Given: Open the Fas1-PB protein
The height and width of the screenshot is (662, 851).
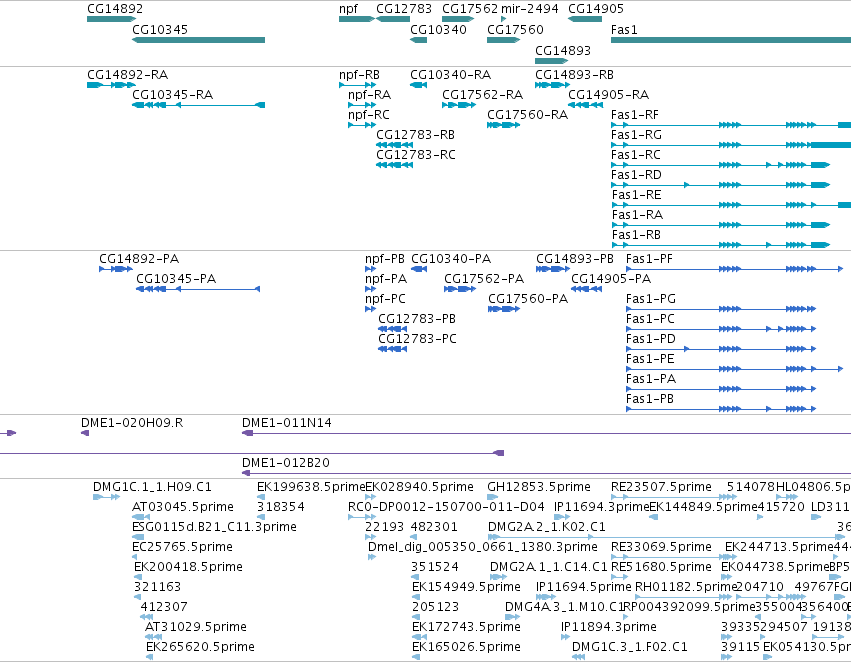Looking at the screenshot, I should click(650, 399).
